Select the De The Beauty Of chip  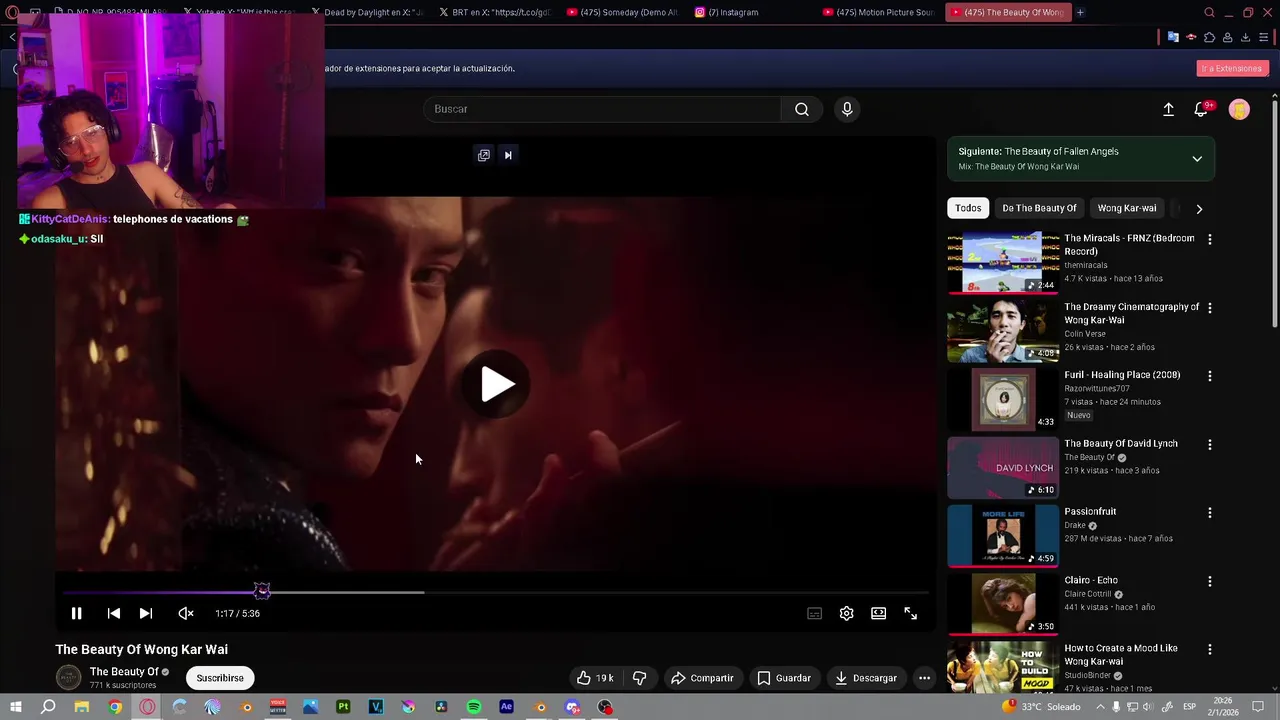click(x=1039, y=208)
